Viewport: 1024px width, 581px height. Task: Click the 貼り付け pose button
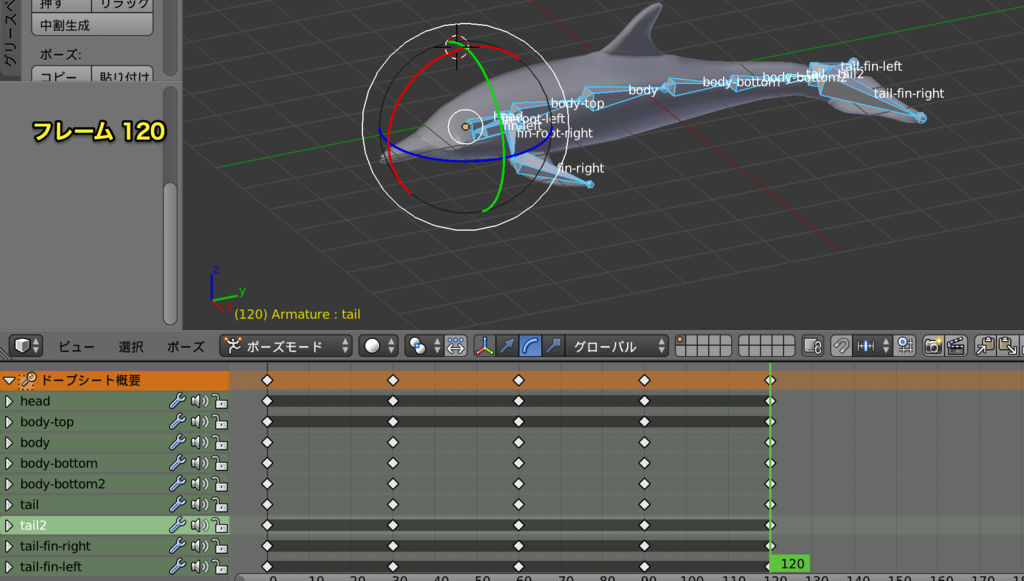point(123,73)
